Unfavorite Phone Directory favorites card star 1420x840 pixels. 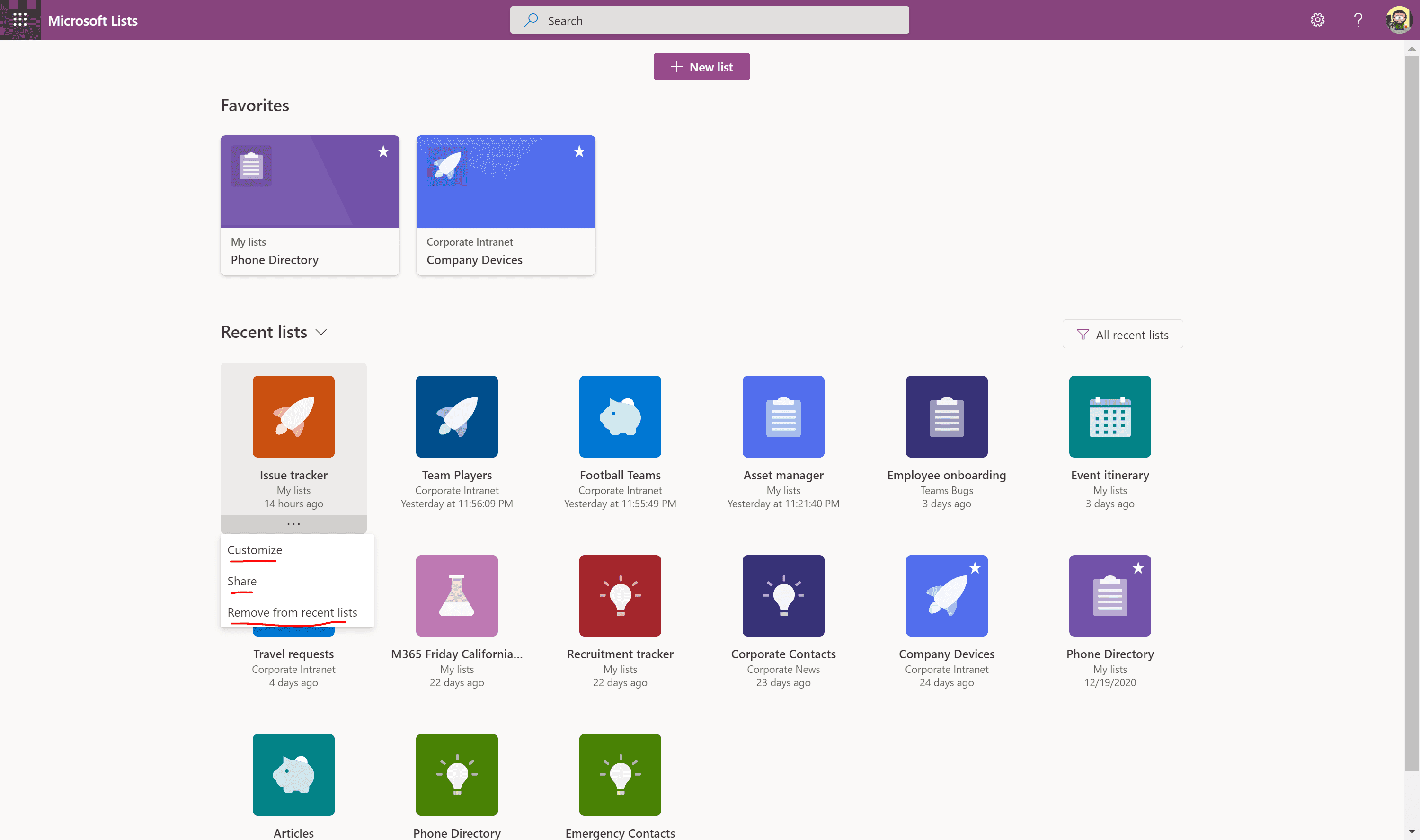click(383, 151)
